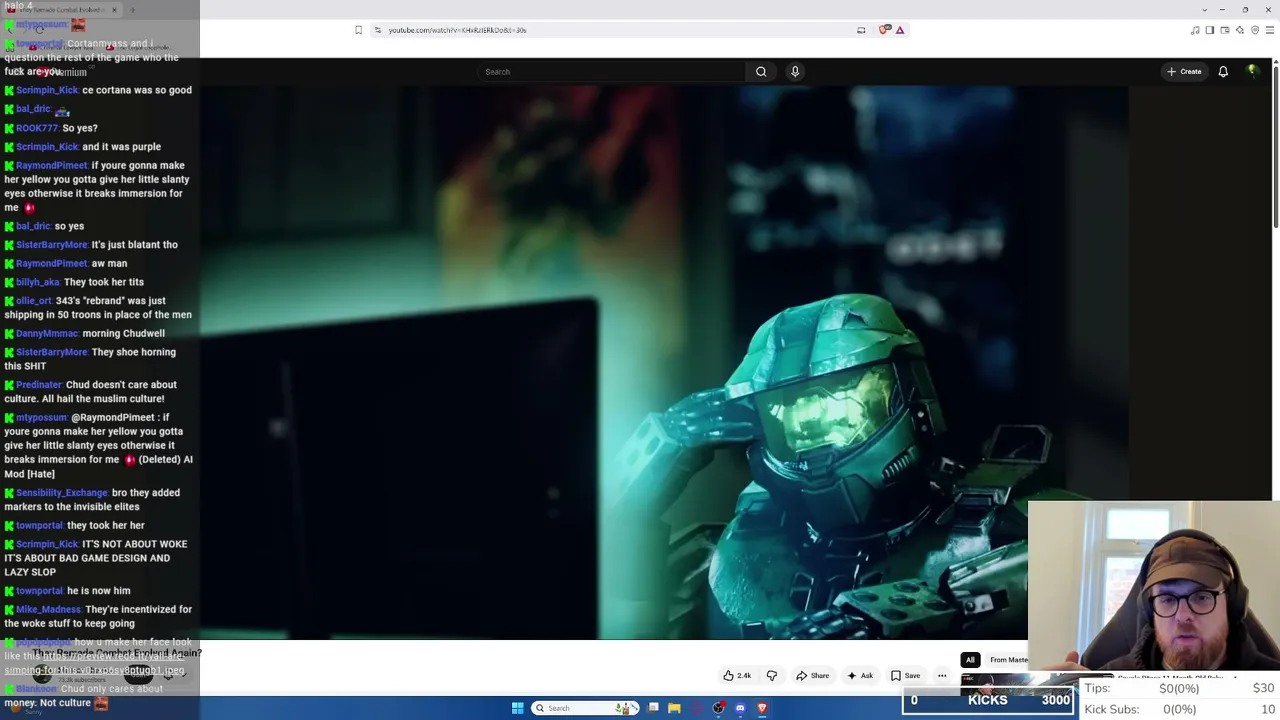Dislike the video with thumbs down
The height and width of the screenshot is (720, 1280).
tap(771, 676)
